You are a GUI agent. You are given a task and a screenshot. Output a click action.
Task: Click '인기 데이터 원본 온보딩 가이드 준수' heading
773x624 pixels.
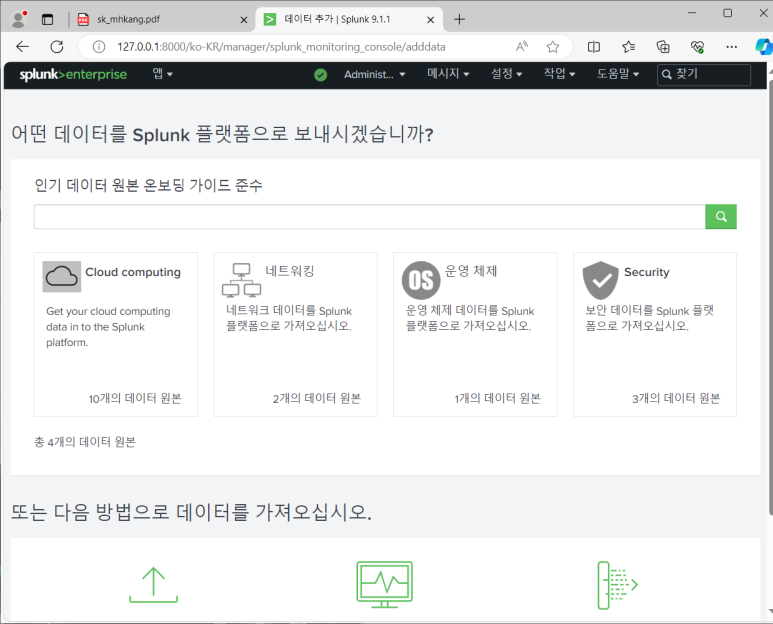[148, 185]
